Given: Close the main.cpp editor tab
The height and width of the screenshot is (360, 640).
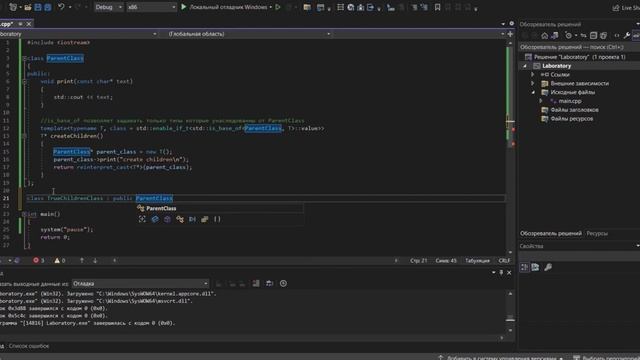Looking at the screenshot, I should click(x=29, y=24).
